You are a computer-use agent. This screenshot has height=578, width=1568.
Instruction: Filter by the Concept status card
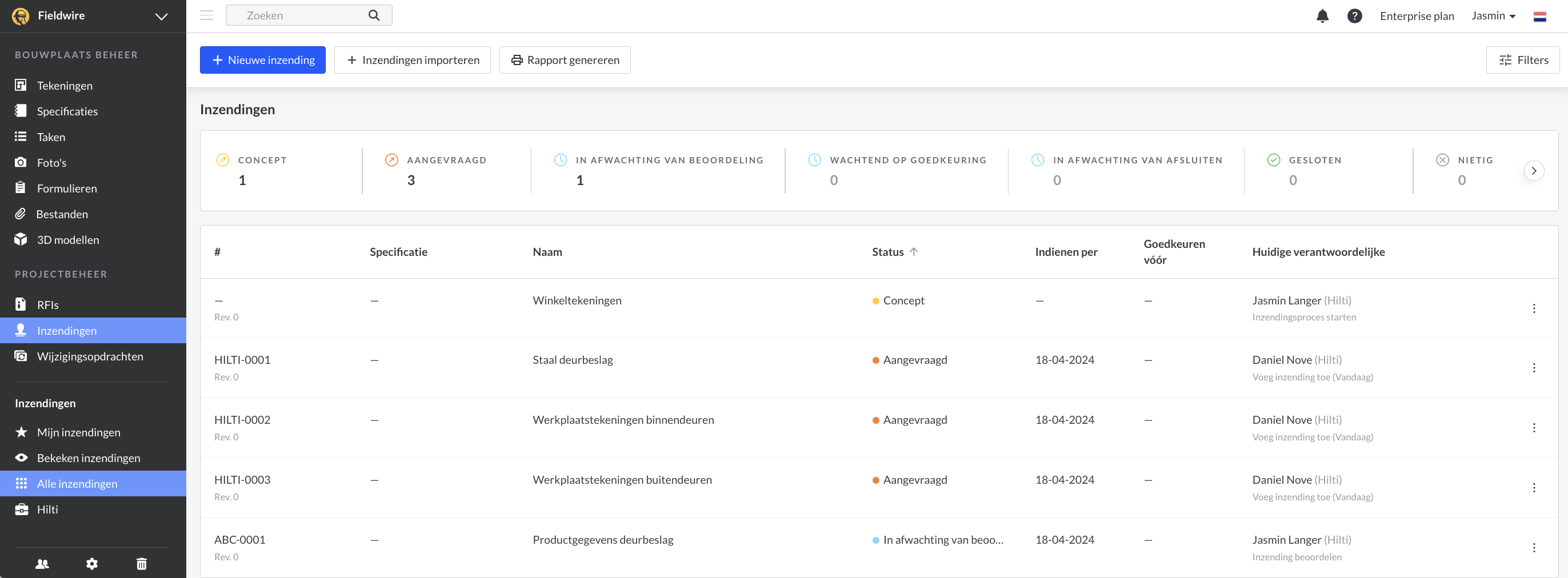click(x=282, y=170)
